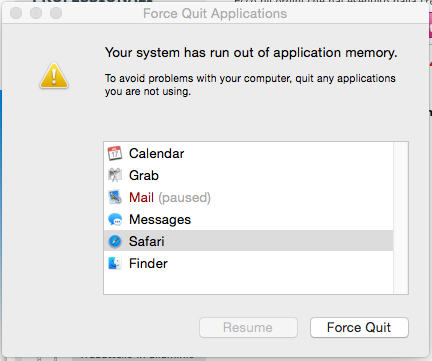Click the application list scrollbar track
This screenshot has width=432, height=361.
click(401, 218)
